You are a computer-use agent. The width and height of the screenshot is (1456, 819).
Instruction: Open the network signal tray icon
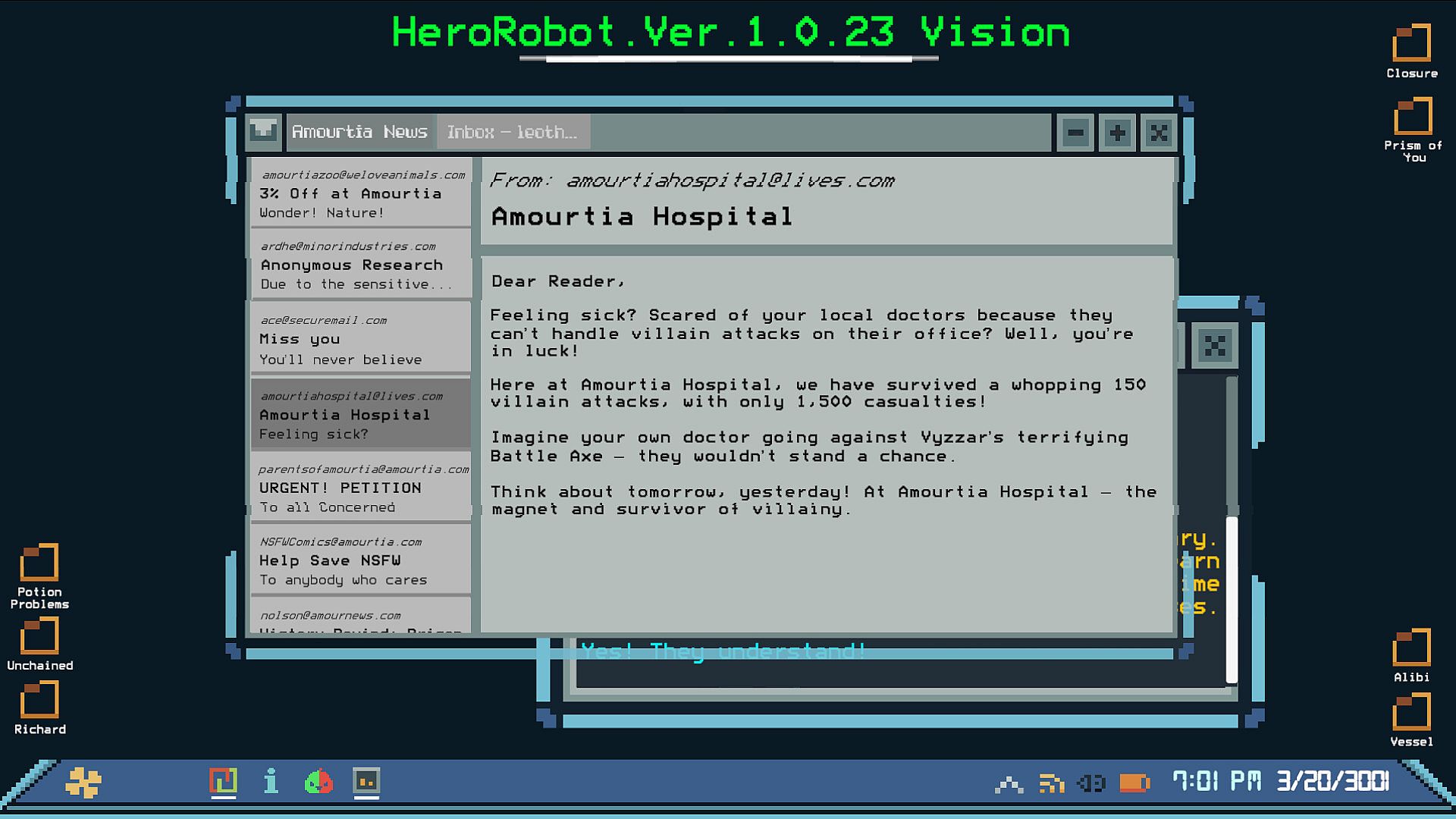pos(1009,783)
